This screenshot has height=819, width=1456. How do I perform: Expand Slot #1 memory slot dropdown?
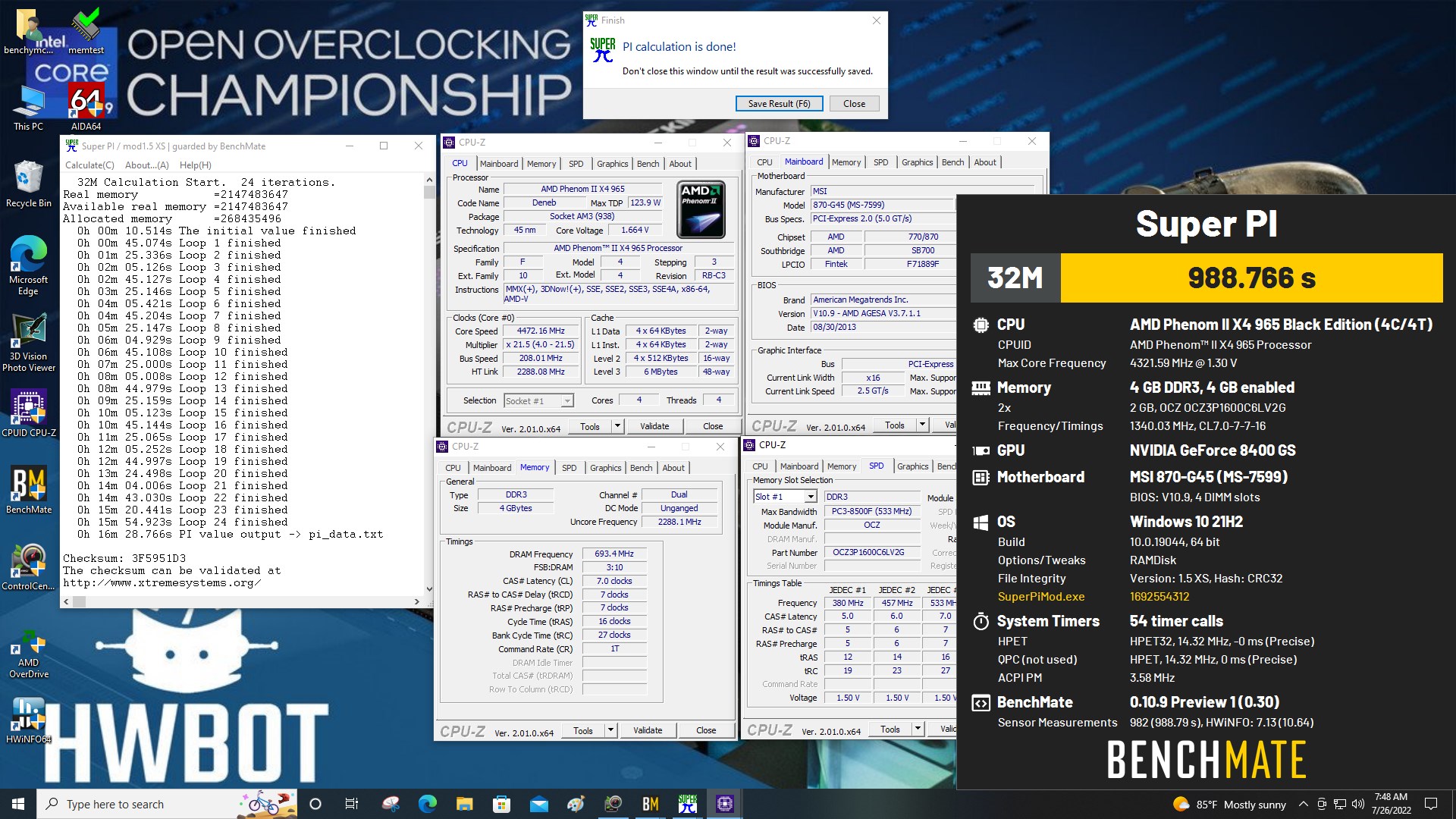810,497
